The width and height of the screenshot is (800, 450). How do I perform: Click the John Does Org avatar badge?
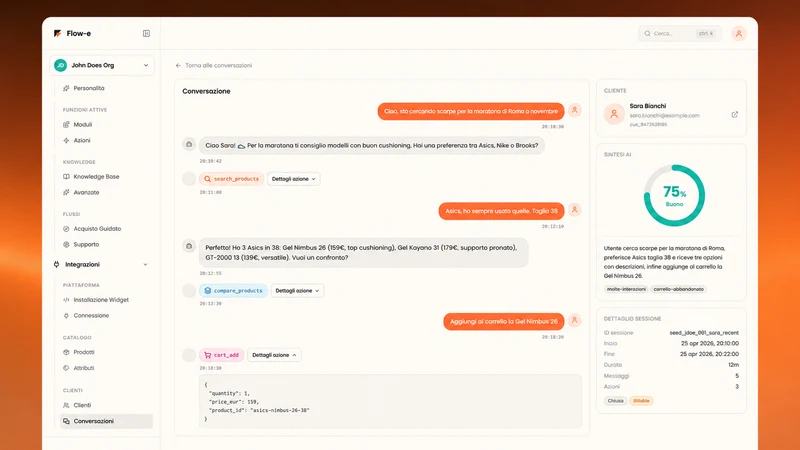pyautogui.click(x=60, y=65)
